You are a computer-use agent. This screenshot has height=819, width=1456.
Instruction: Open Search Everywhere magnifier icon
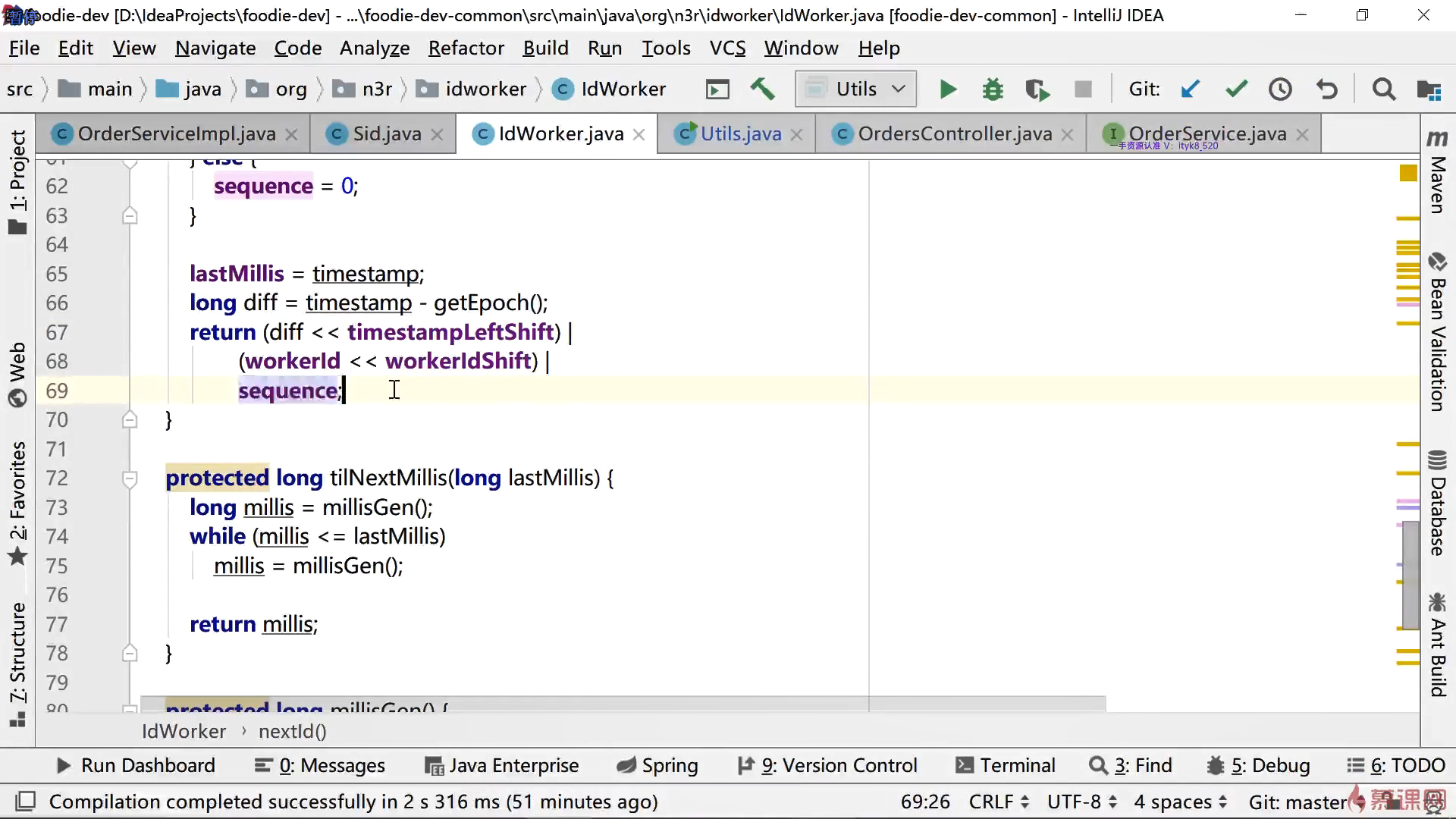(x=1384, y=89)
